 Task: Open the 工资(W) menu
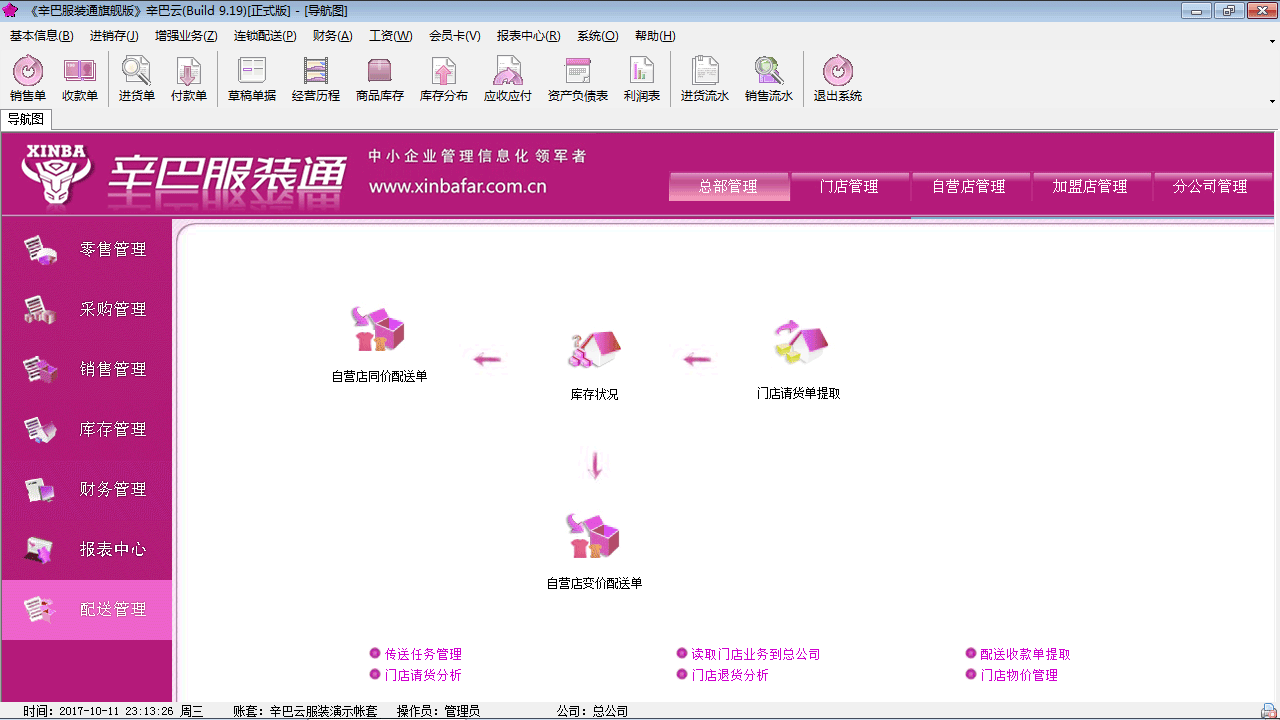[391, 36]
